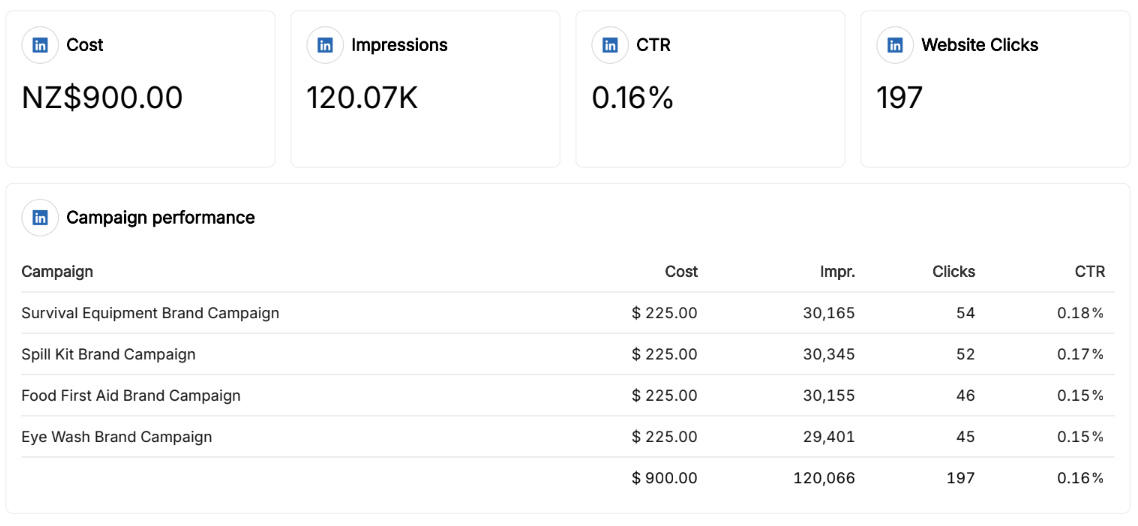Viewport: 1138px width, 526px height.
Task: Click the 120.07K impressions value
Action: [362, 98]
